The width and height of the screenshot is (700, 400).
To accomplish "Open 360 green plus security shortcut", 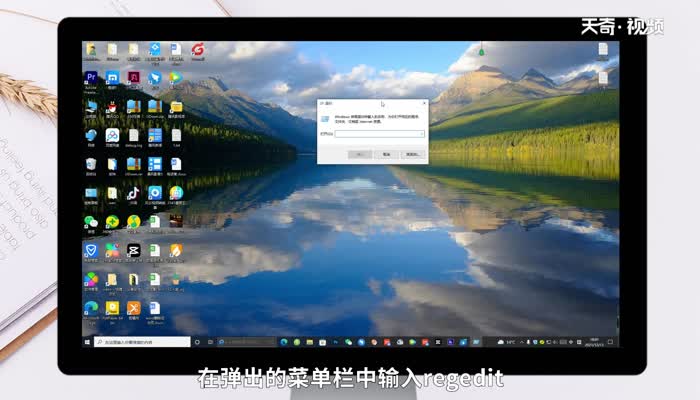I will point(112,221).
